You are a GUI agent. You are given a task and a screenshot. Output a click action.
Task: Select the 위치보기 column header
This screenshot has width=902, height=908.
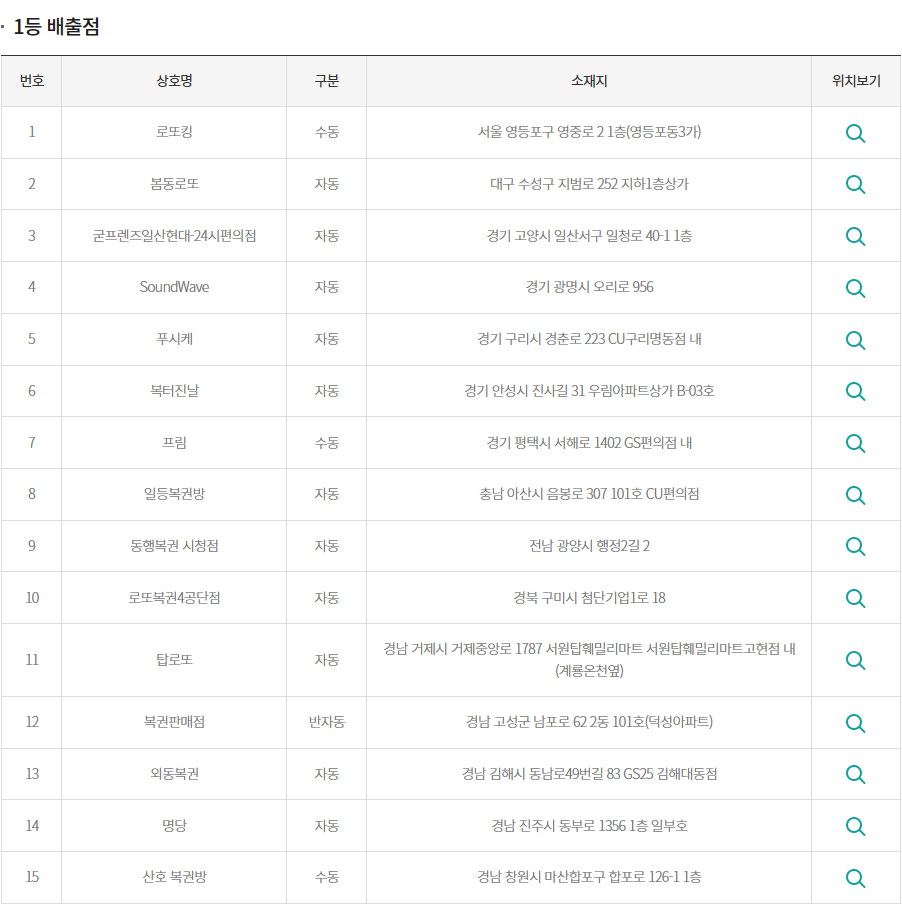[x=856, y=81]
